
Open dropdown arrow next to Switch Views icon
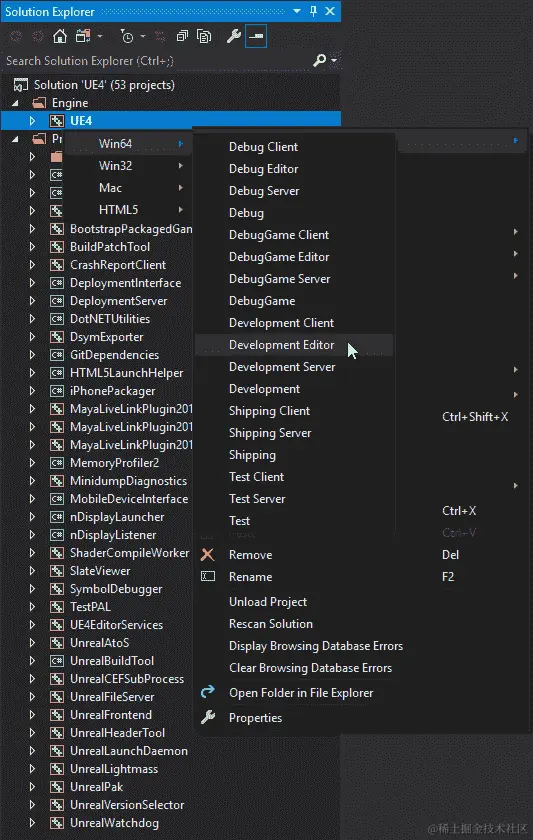(100, 36)
